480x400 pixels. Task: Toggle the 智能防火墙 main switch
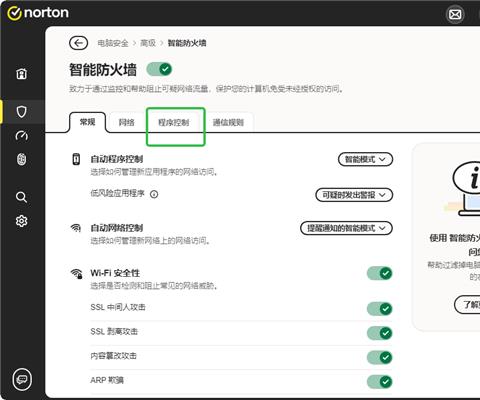(159, 69)
